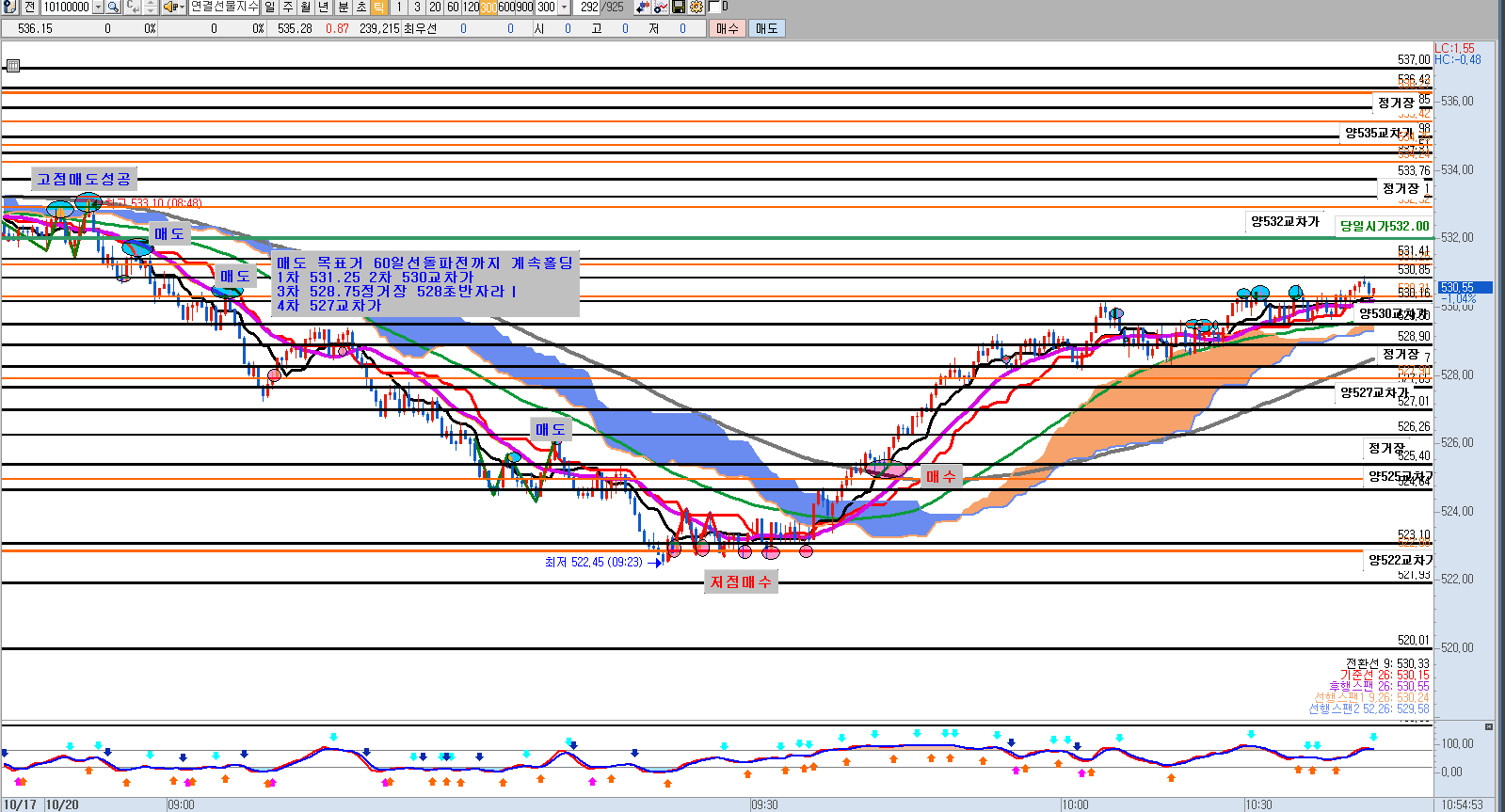The height and width of the screenshot is (812, 1505).
Task: Click the refresh query icon beside search
Action: click(133, 7)
